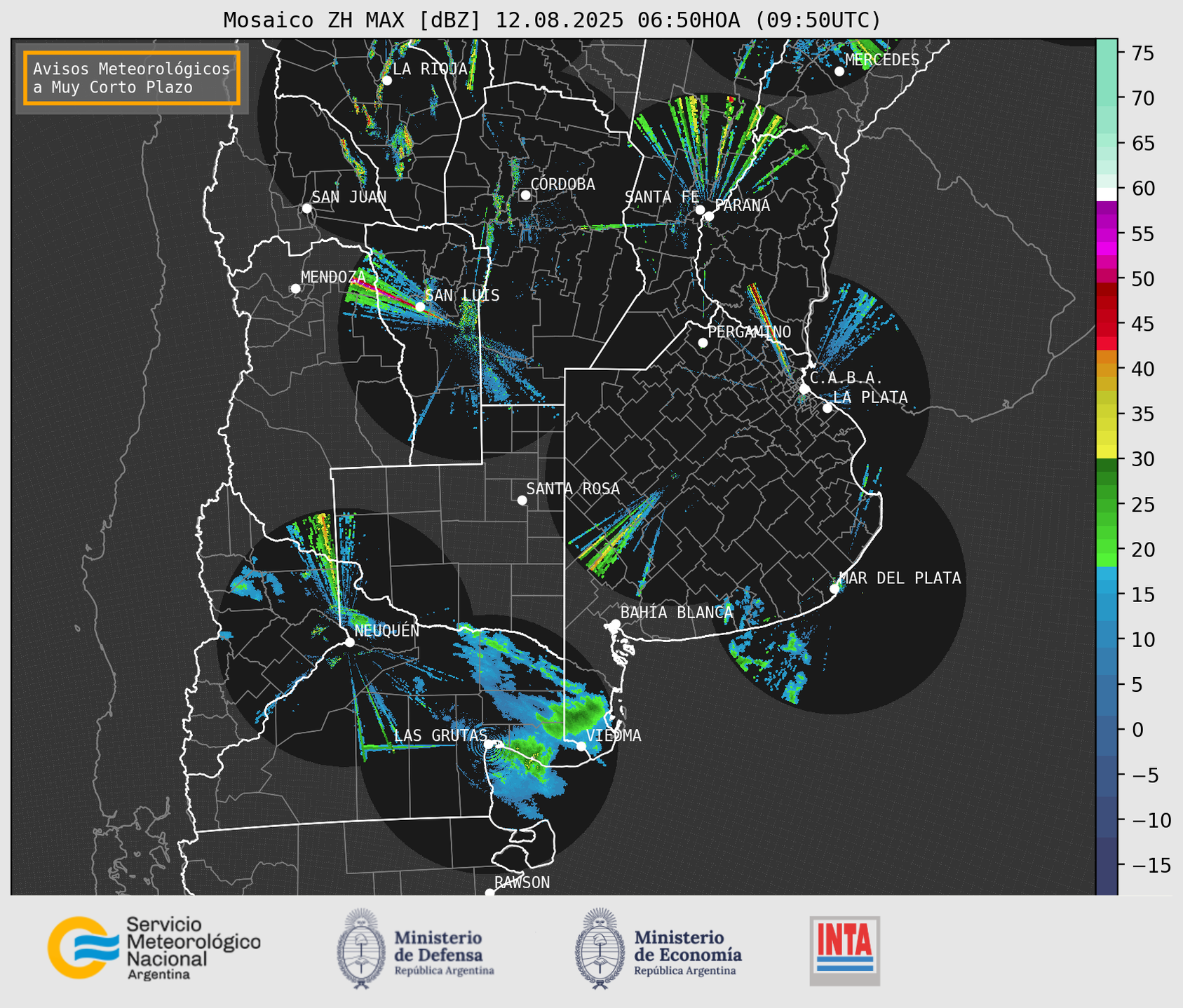Click the BAHÍA BLANCA city label
Image resolution: width=1183 pixels, height=1008 pixels.
pos(677,612)
